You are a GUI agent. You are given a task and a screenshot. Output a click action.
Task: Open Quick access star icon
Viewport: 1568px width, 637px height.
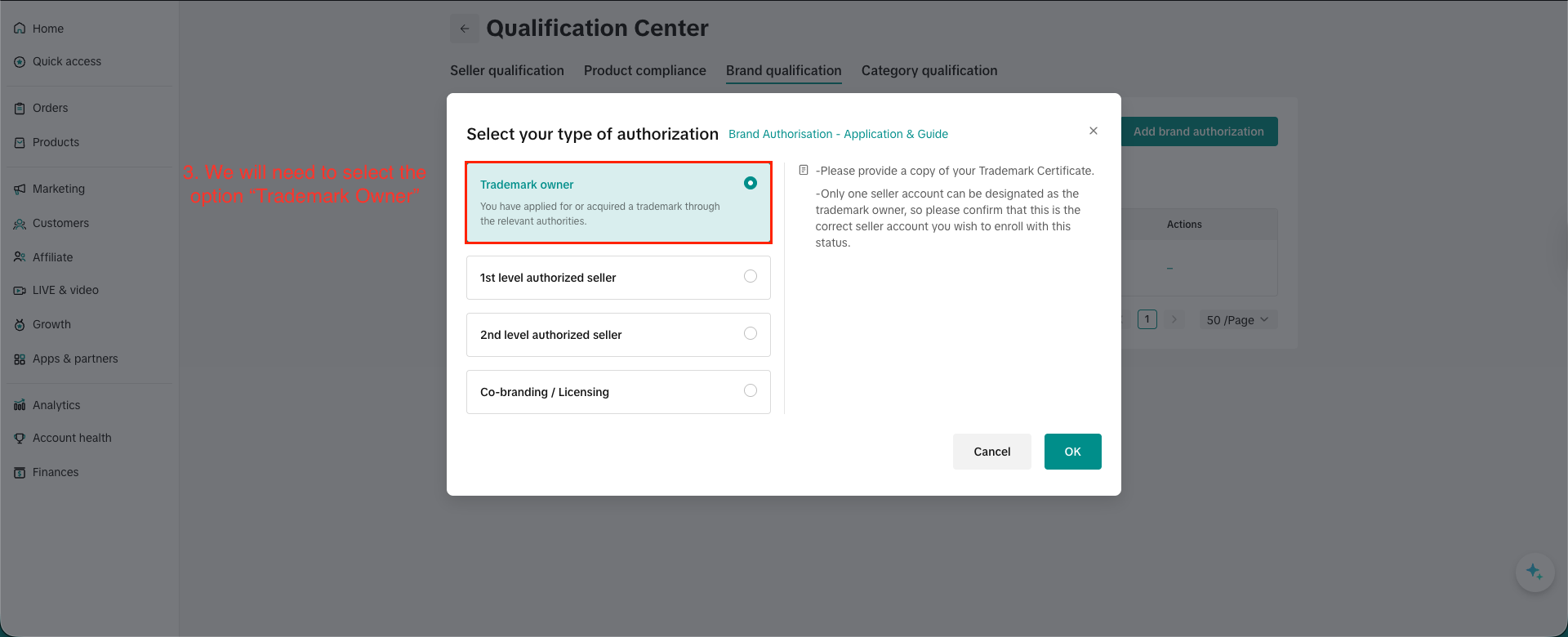pos(20,62)
